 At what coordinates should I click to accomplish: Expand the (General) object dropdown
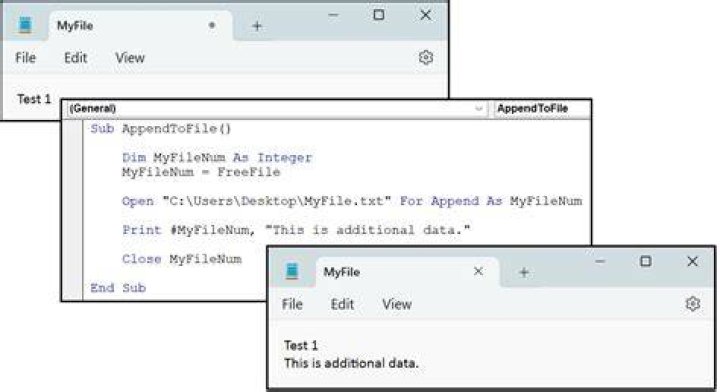tap(276, 108)
